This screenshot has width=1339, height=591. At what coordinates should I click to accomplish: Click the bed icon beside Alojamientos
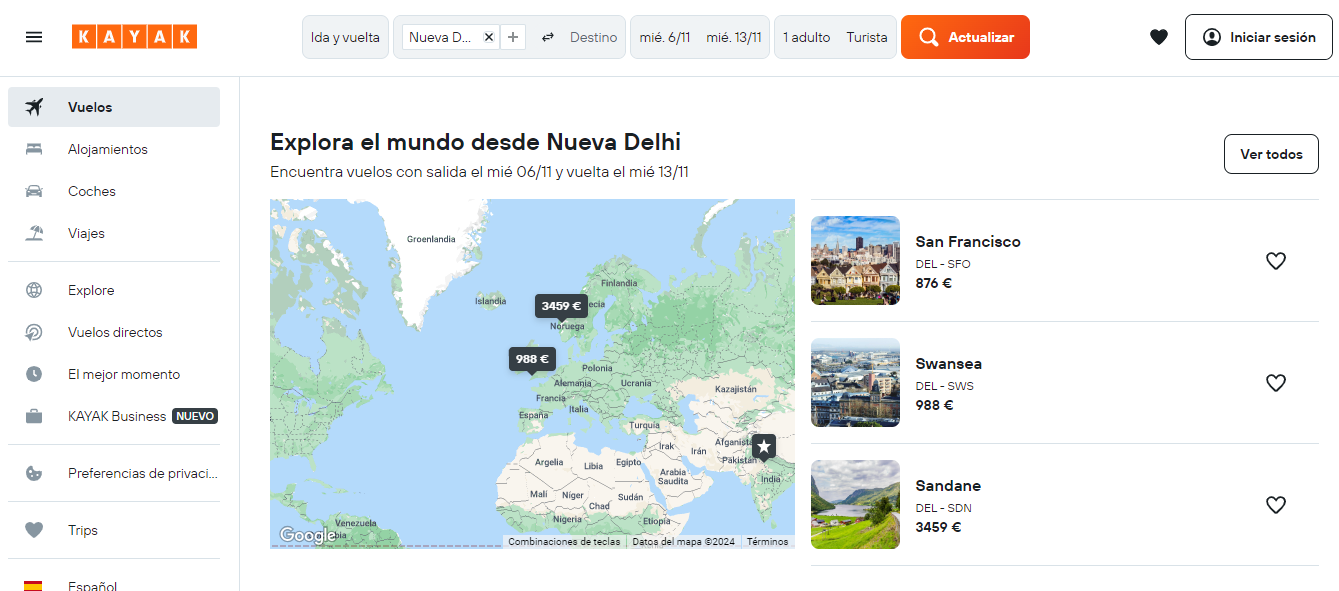[x=34, y=149]
